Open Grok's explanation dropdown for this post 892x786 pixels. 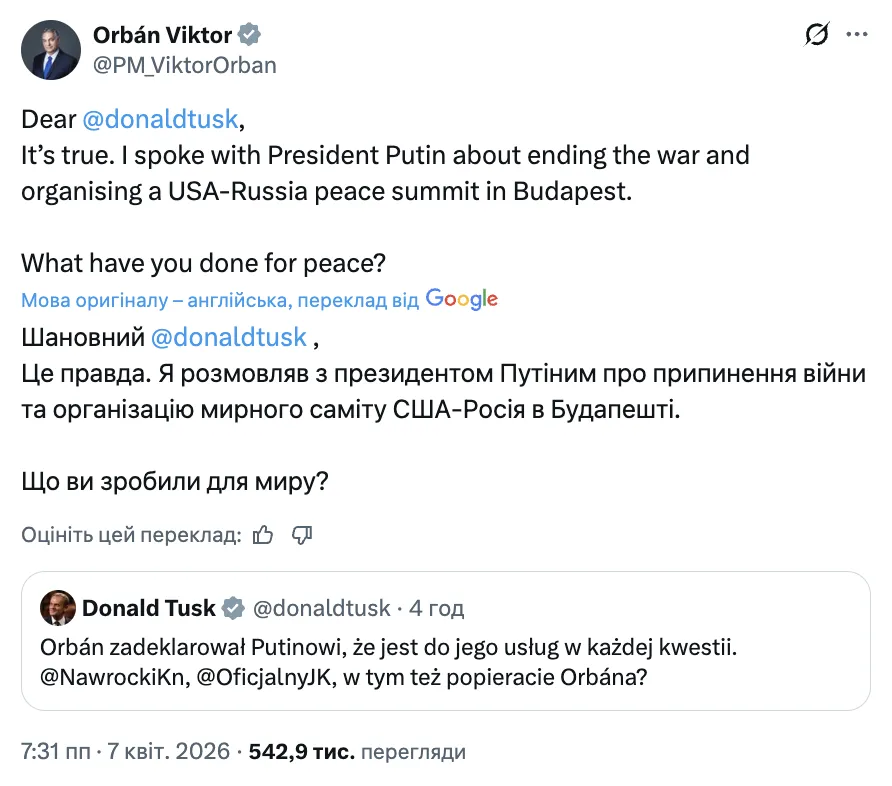click(x=817, y=33)
